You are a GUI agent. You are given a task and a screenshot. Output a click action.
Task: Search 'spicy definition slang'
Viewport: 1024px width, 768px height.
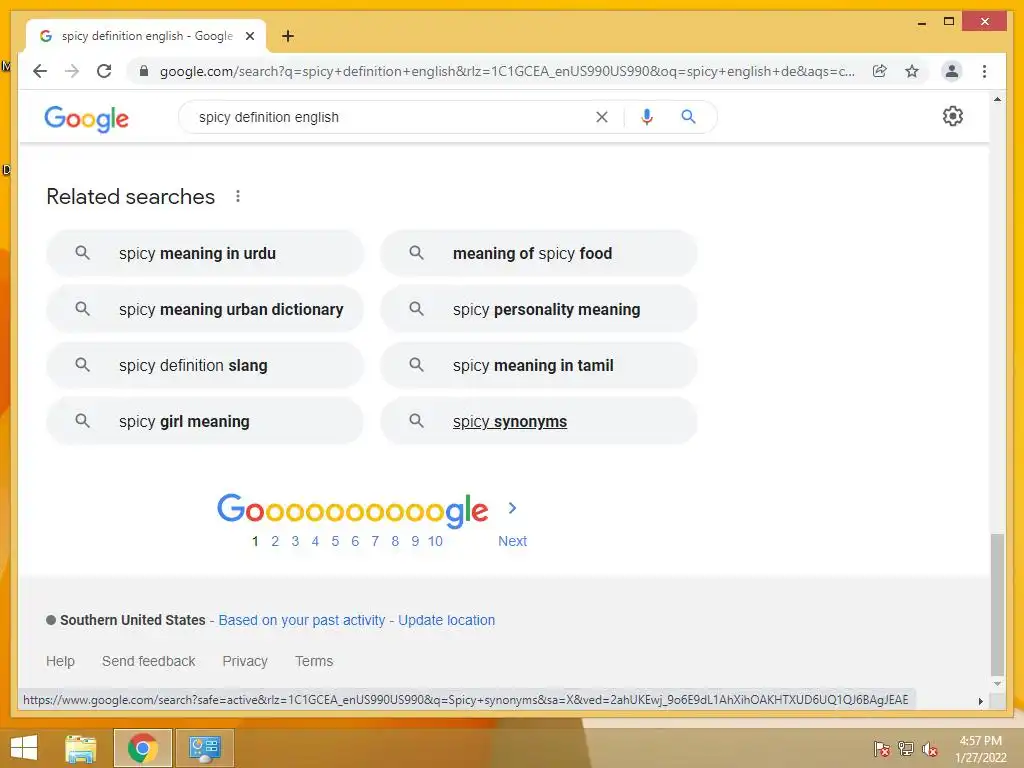click(x=204, y=366)
